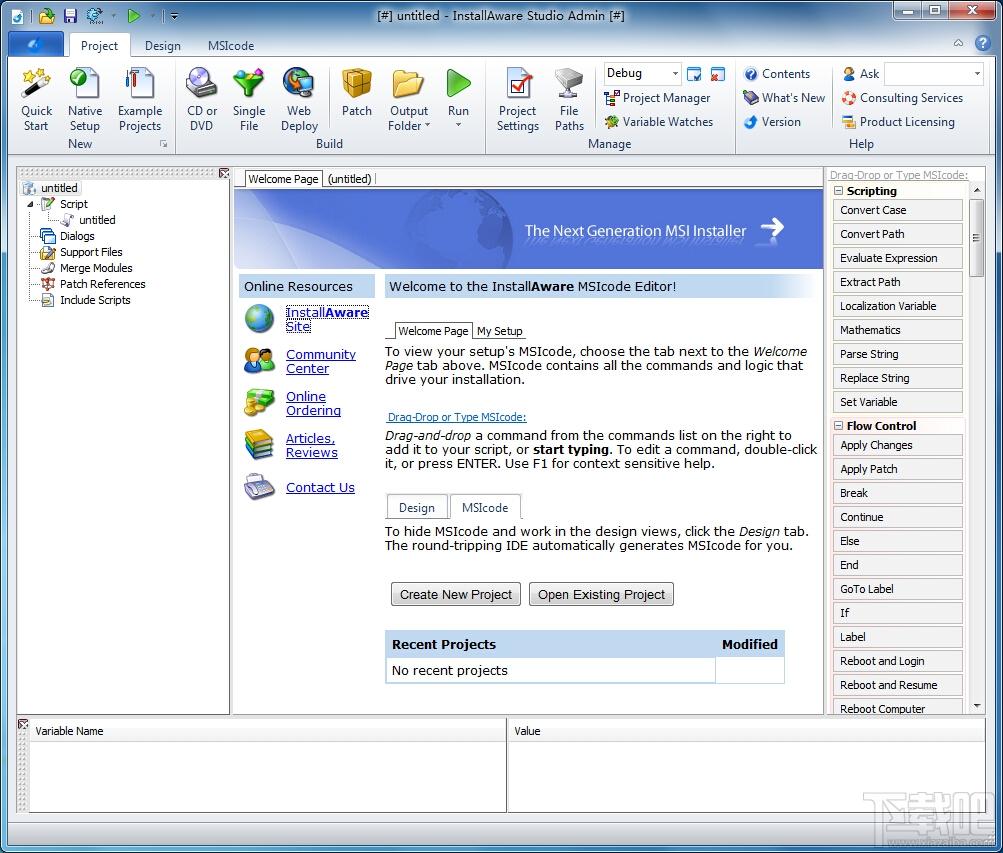Open Project Settings
Image resolution: width=1003 pixels, height=853 pixels.
[x=517, y=100]
